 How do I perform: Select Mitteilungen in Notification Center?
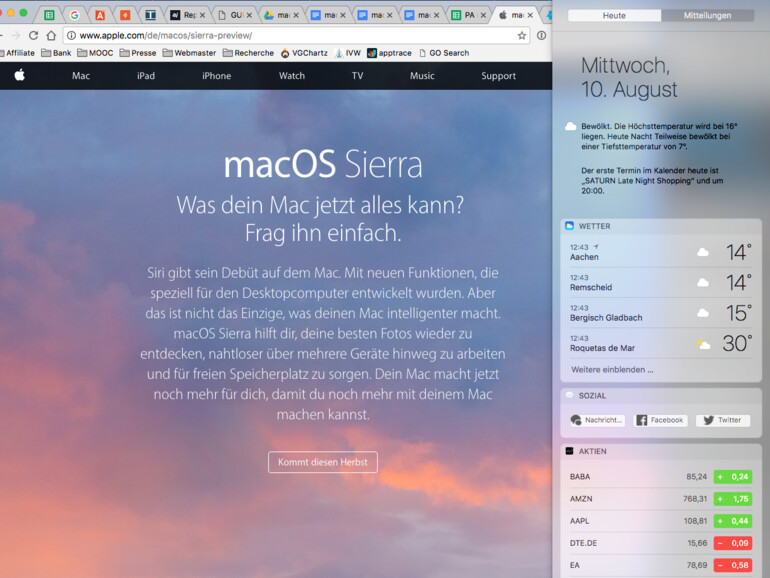point(708,15)
